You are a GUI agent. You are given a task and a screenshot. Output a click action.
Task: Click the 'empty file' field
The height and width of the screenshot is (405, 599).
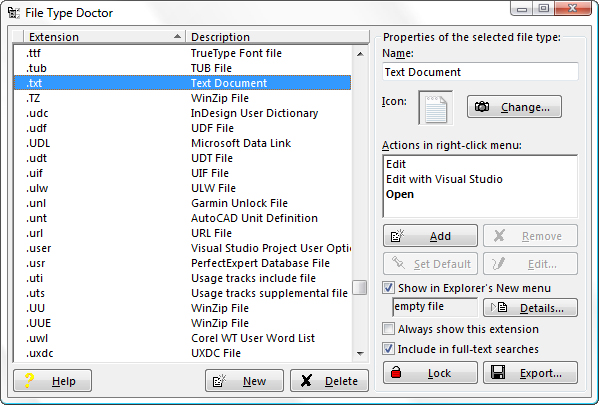(x=435, y=307)
